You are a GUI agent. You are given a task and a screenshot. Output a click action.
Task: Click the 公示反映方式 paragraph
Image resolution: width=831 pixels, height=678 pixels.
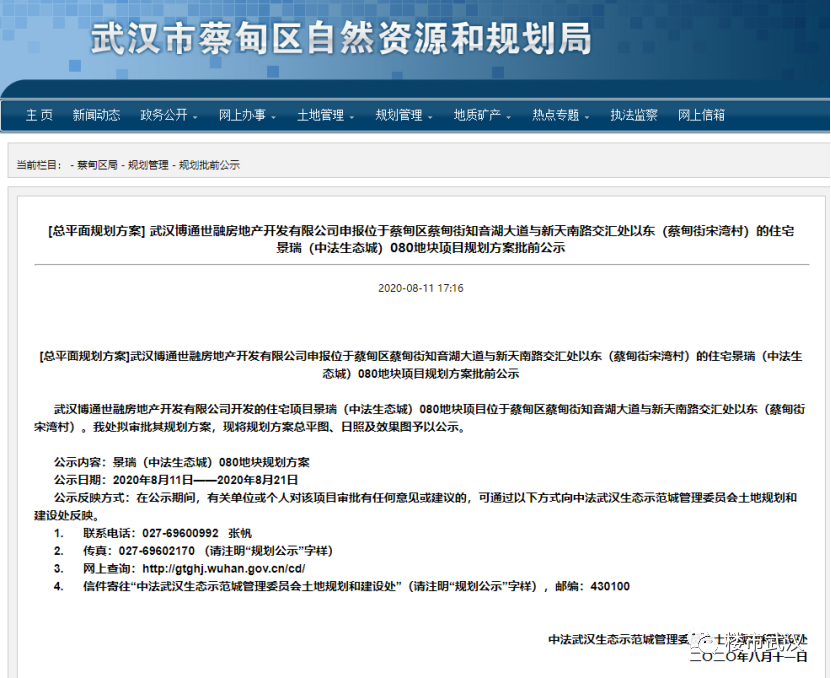point(416,506)
